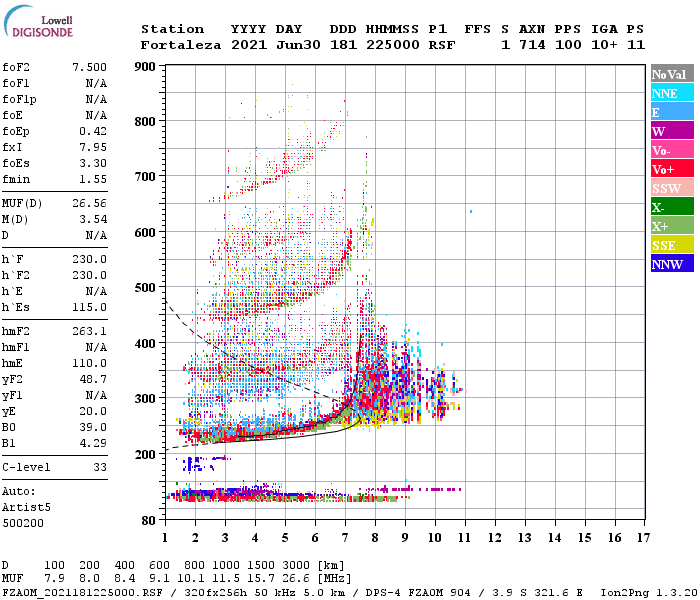Click the foF2 value 7.500

90,67
